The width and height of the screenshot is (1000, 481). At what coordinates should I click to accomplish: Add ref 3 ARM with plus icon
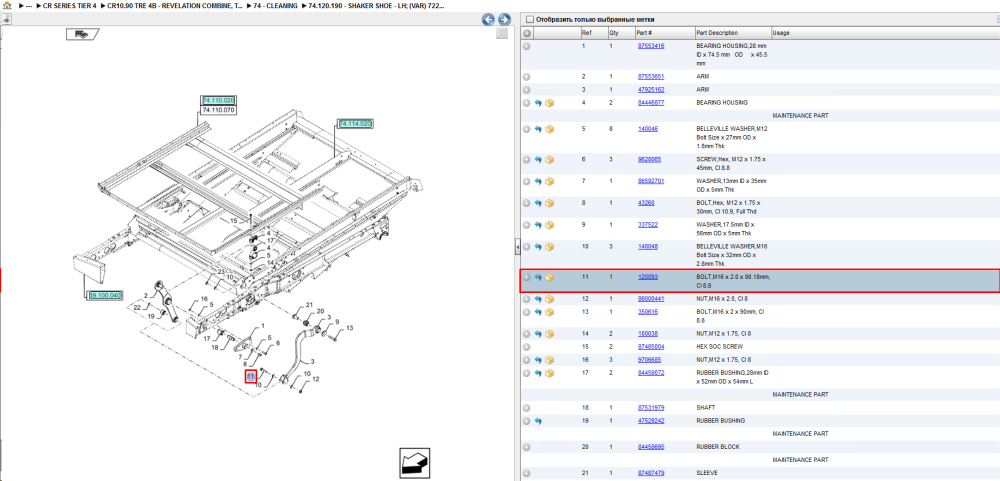click(x=527, y=89)
